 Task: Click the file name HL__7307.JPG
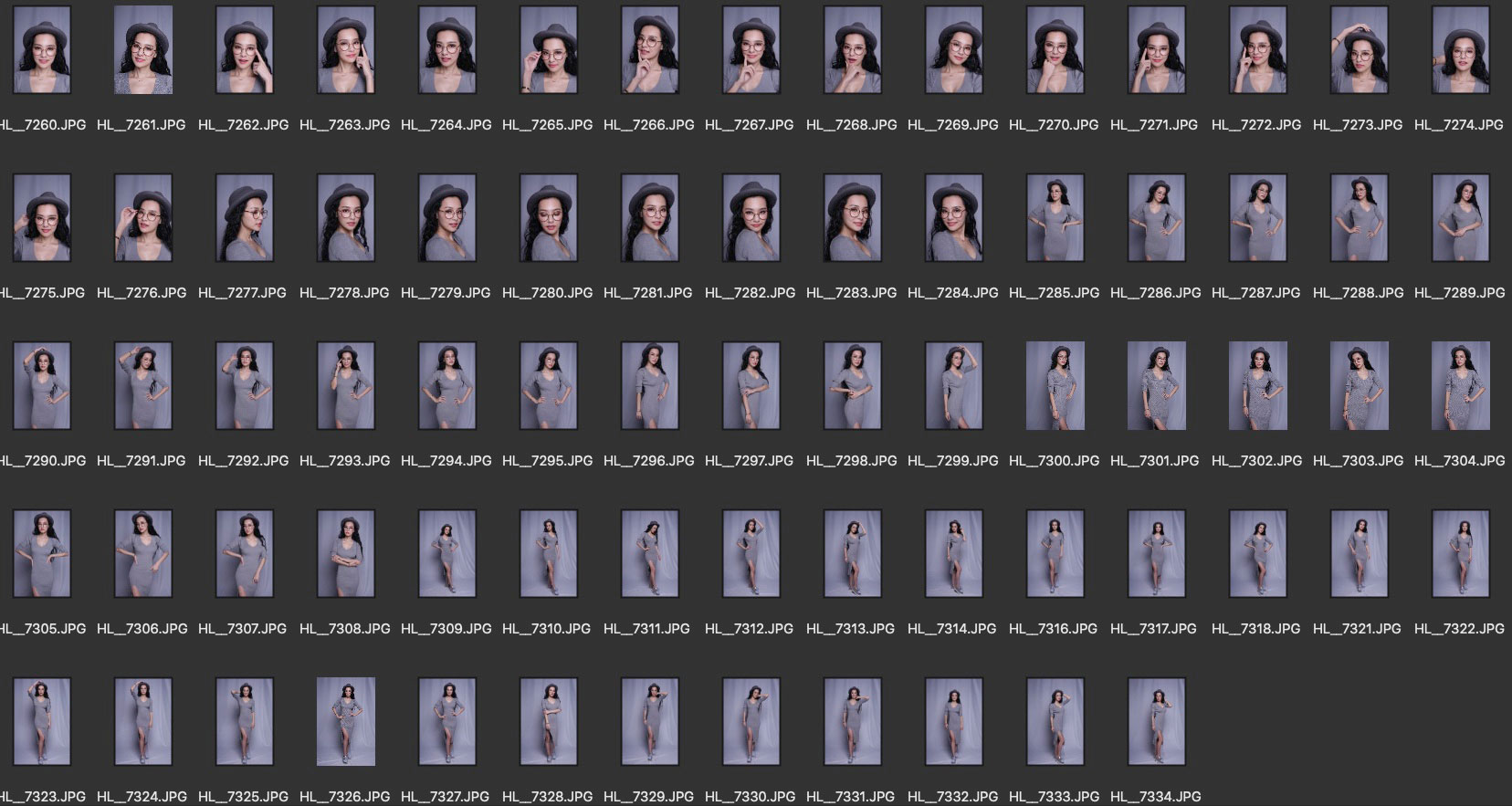243,629
